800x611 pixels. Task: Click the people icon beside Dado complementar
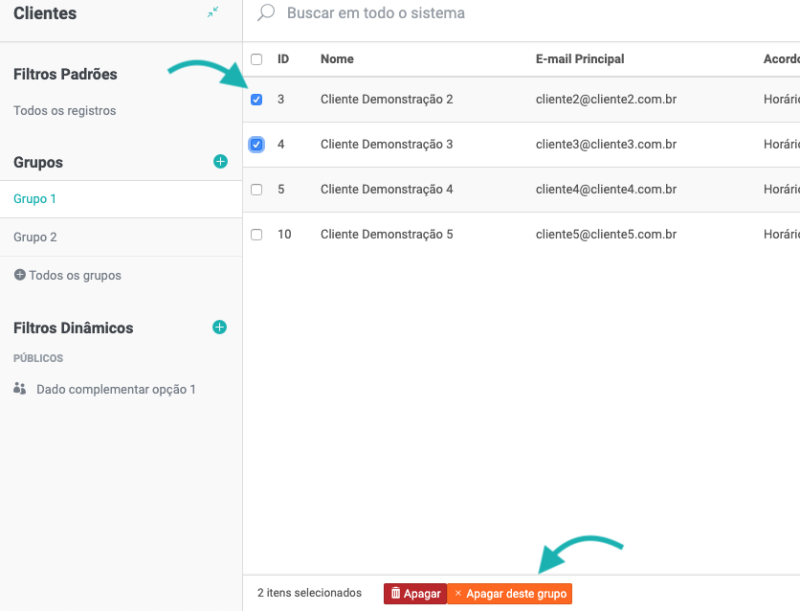point(20,389)
